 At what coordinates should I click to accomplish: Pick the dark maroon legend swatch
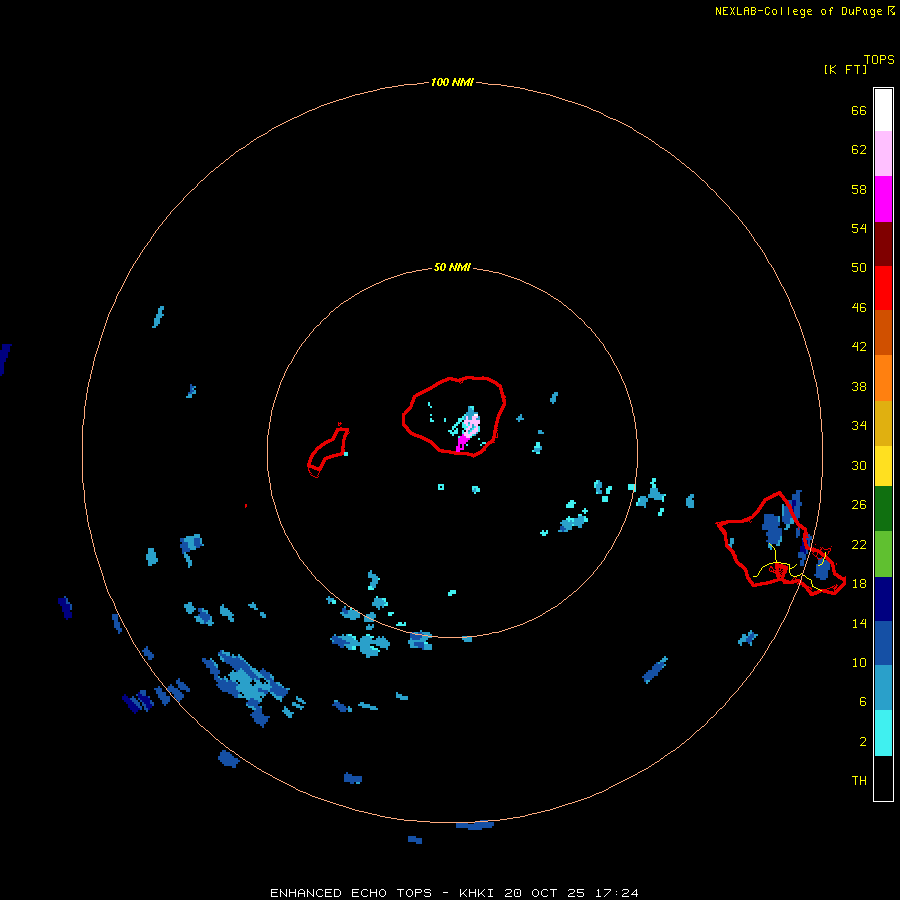click(883, 244)
